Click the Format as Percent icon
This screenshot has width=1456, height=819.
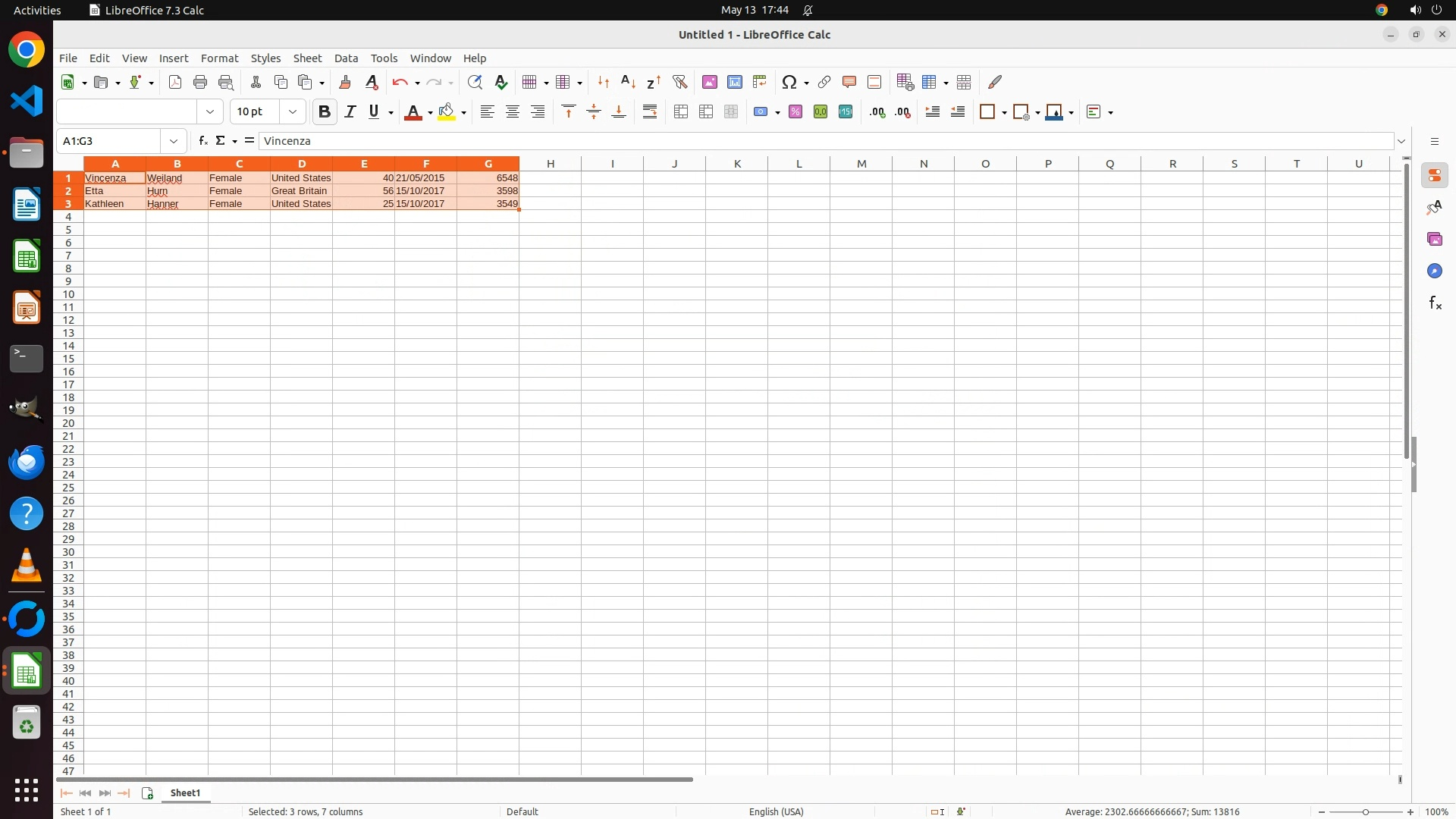[x=795, y=111]
